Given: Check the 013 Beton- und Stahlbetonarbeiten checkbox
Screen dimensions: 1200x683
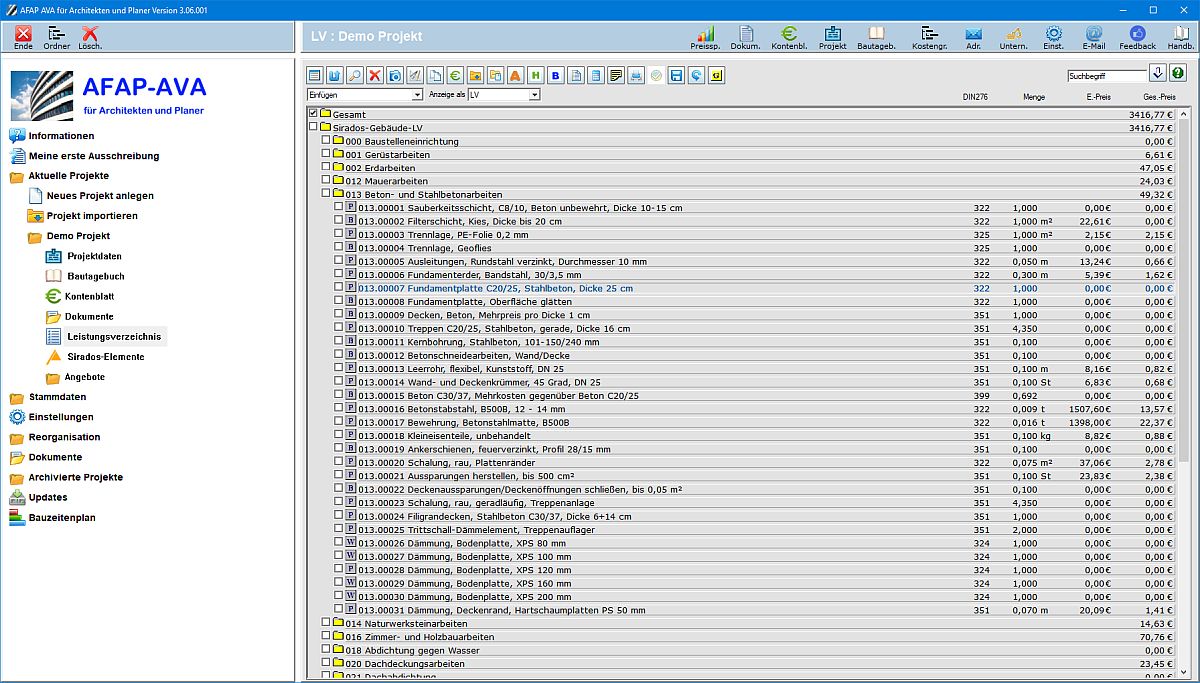Looking at the screenshot, I should [325, 194].
